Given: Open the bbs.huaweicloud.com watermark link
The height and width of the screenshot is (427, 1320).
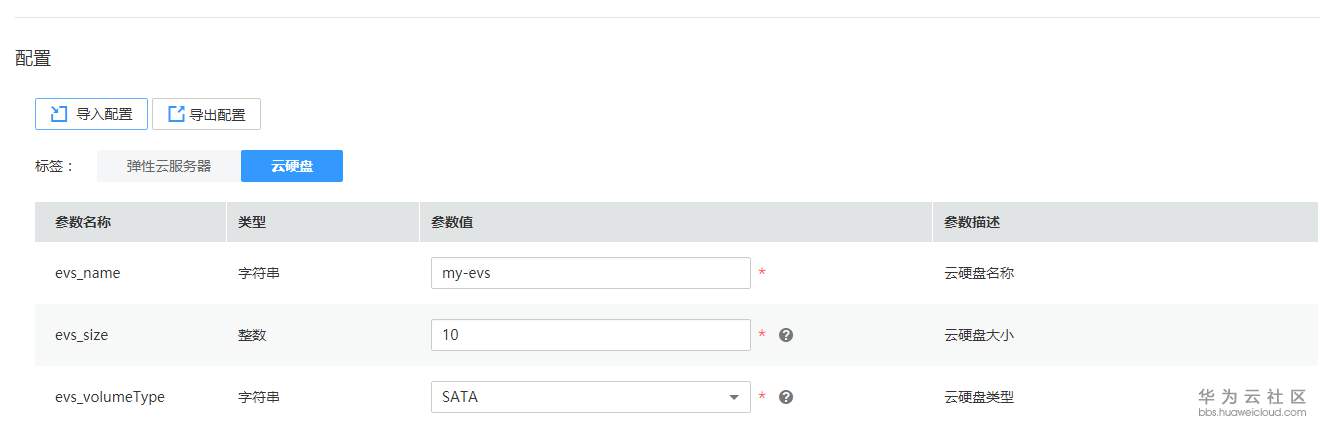Looking at the screenshot, I should pos(1253,412).
